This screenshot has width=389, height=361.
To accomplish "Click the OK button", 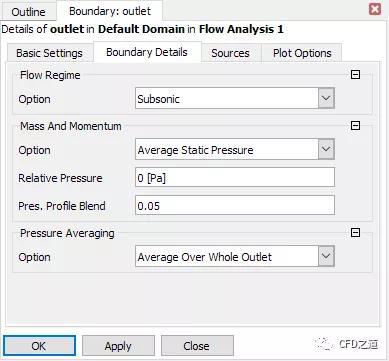I will (39, 346).
